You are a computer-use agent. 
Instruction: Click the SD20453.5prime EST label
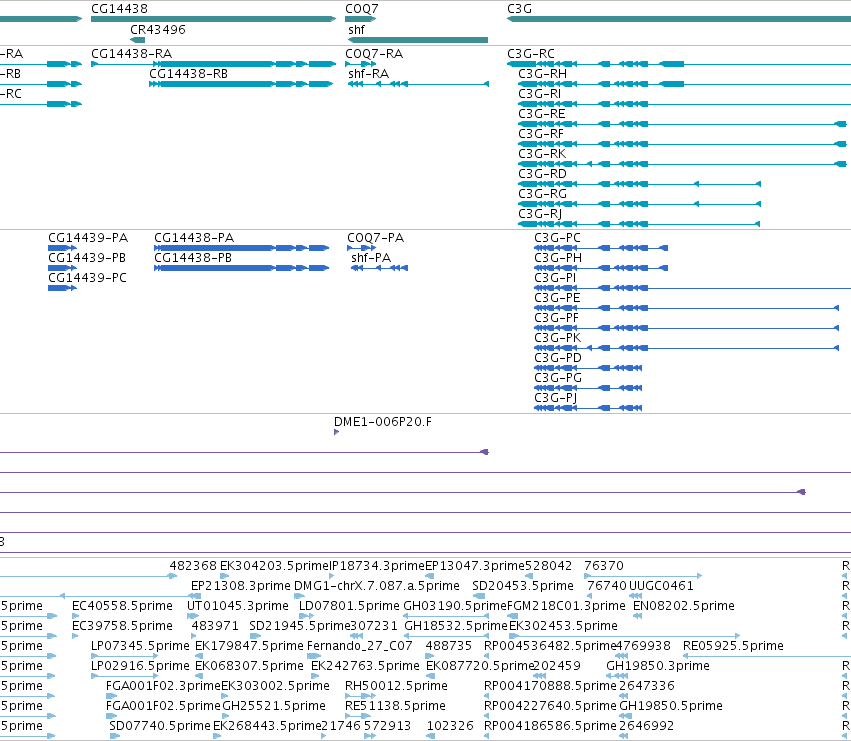tap(523, 586)
